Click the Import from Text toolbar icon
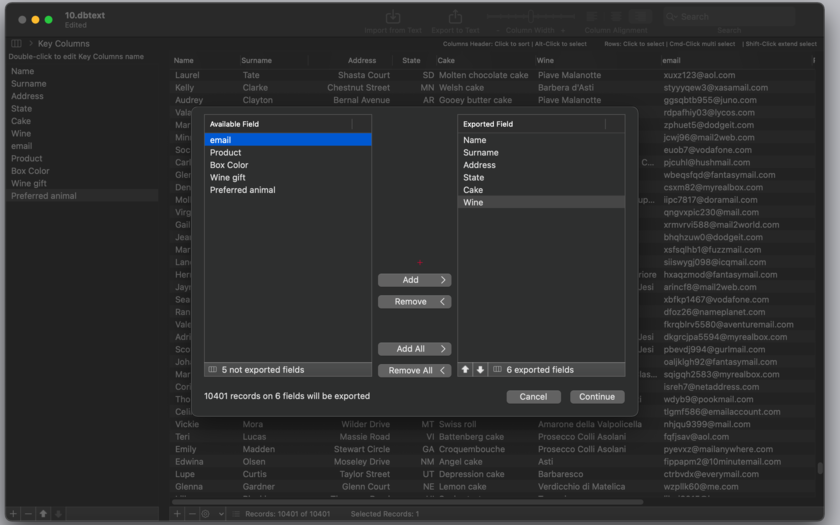Viewport: 840px width, 525px height. pos(393,17)
